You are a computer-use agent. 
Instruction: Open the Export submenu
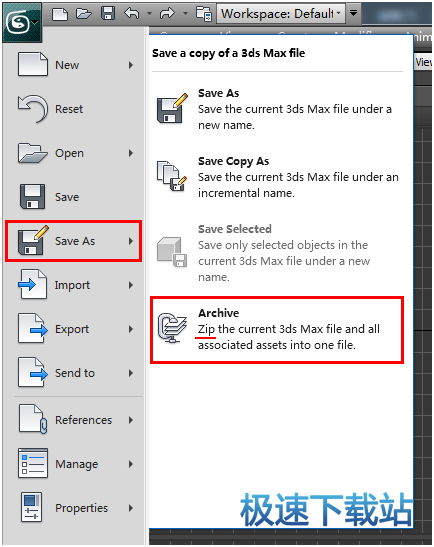[76, 329]
